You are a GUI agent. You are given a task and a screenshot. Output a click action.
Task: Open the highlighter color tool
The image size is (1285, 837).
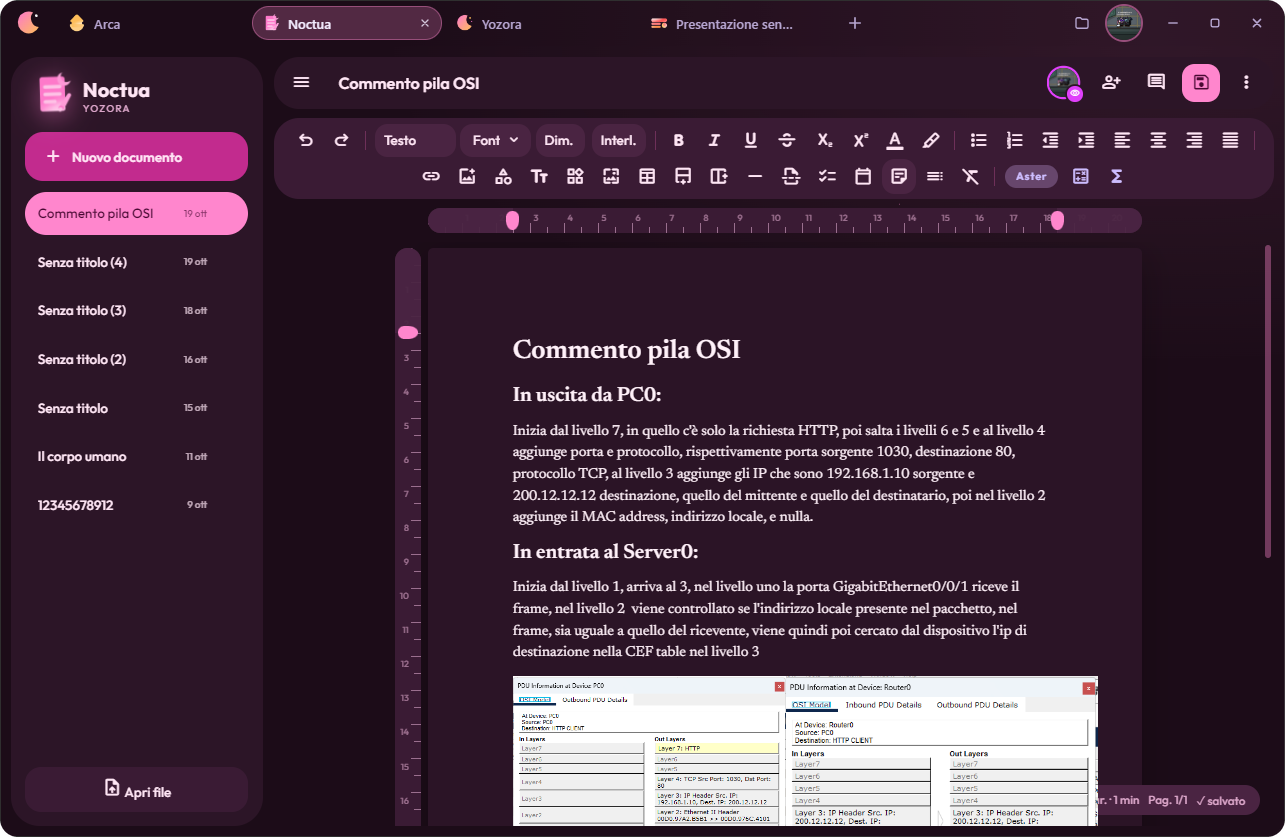pos(931,141)
